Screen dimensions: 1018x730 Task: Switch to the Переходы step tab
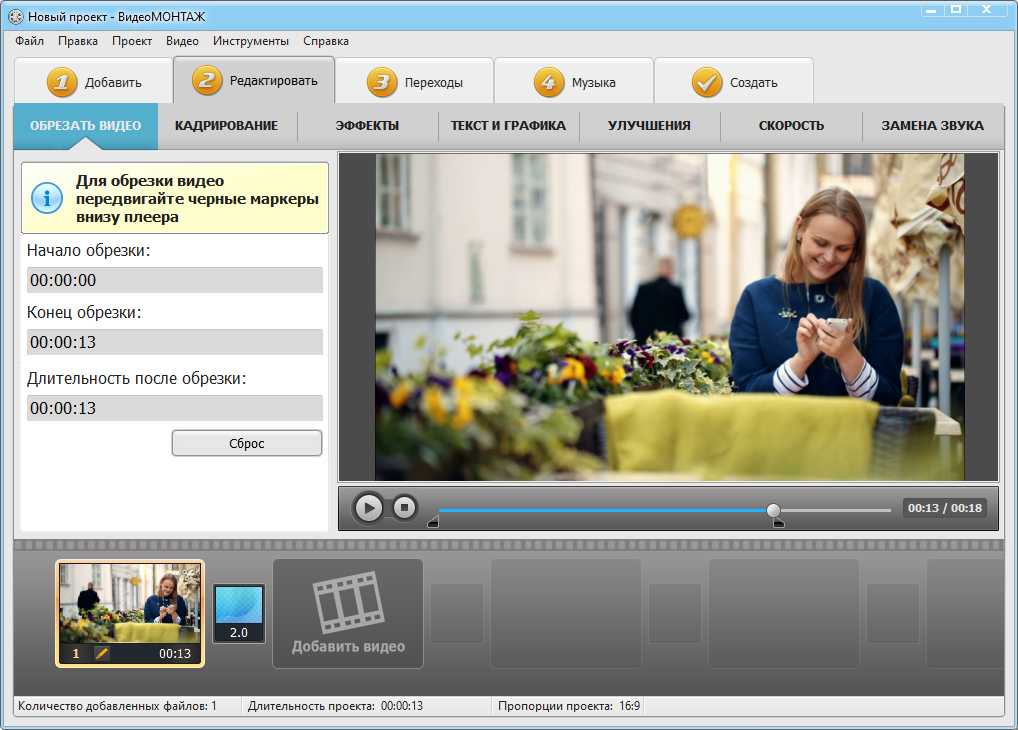(414, 83)
